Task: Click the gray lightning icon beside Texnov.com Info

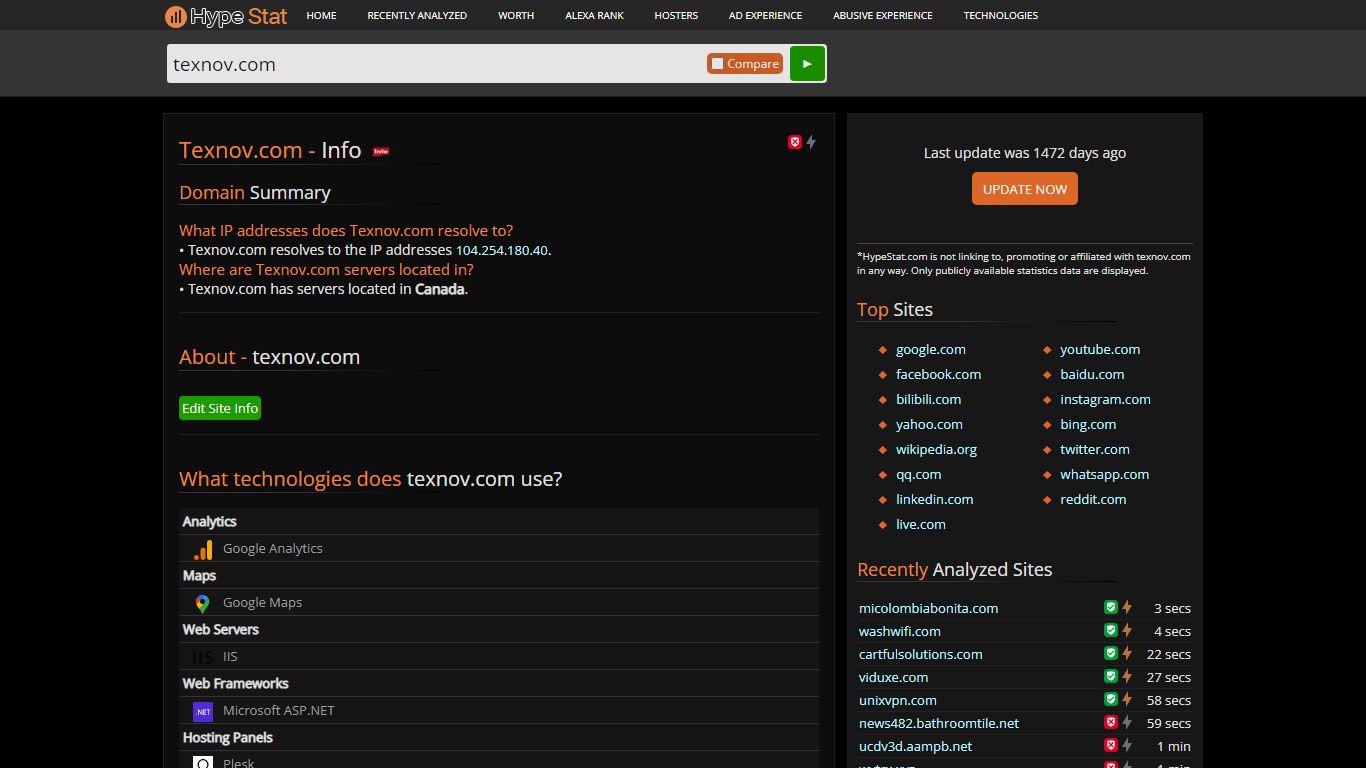Action: 811,142
